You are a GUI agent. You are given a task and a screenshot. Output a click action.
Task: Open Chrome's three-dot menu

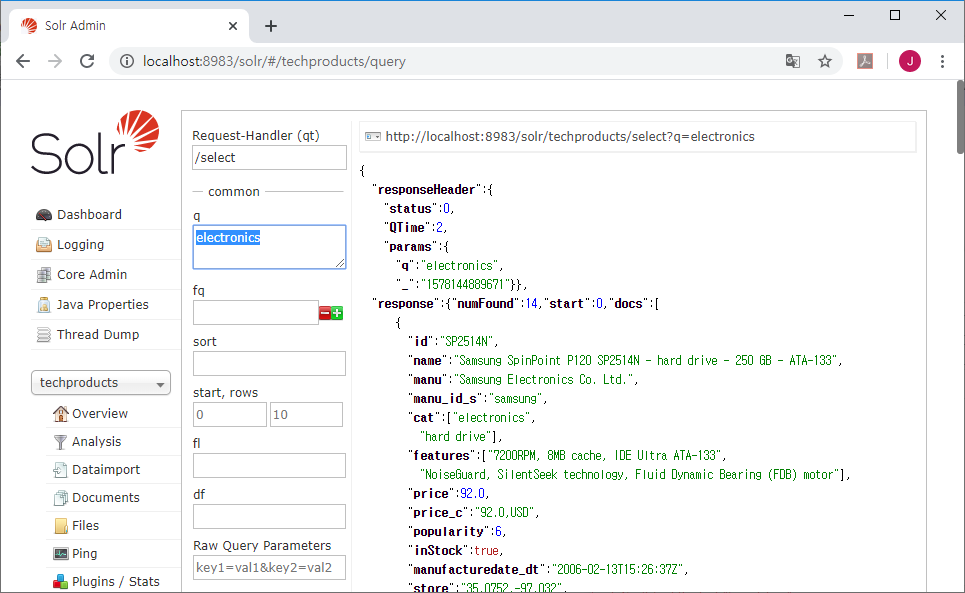942,61
